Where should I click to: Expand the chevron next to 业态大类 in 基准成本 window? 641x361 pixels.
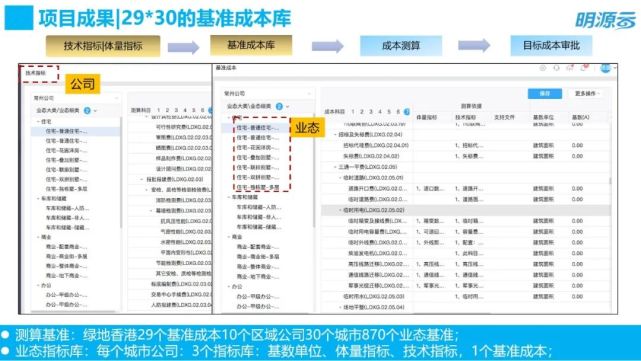(288, 107)
